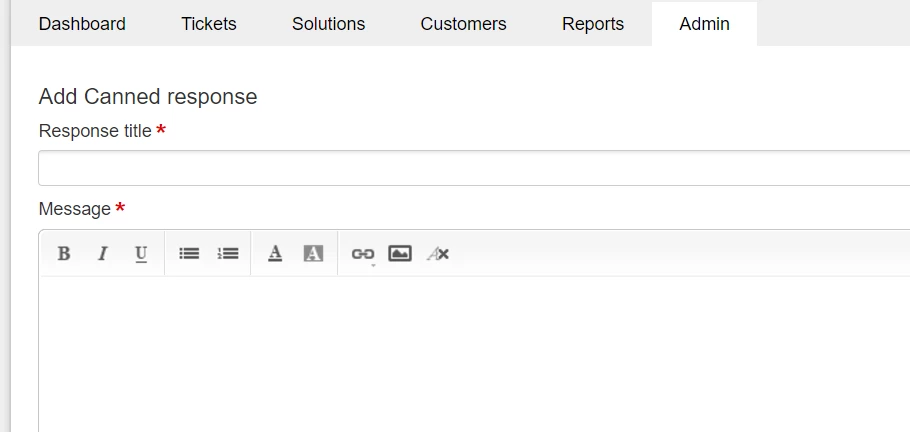Go to the Dashboard tab
The height and width of the screenshot is (432, 910).
pyautogui.click(x=82, y=24)
